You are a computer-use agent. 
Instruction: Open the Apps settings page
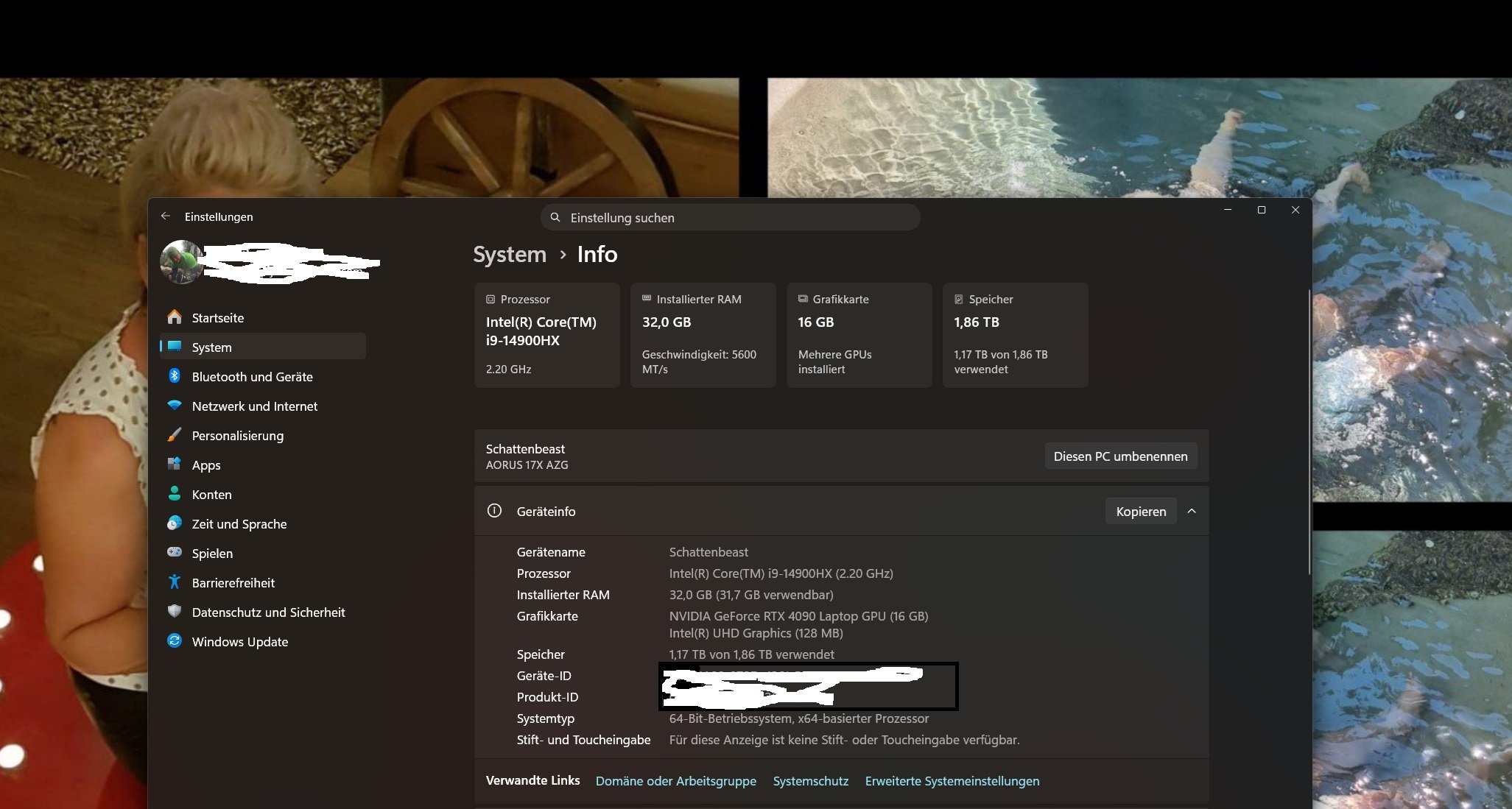click(263, 464)
